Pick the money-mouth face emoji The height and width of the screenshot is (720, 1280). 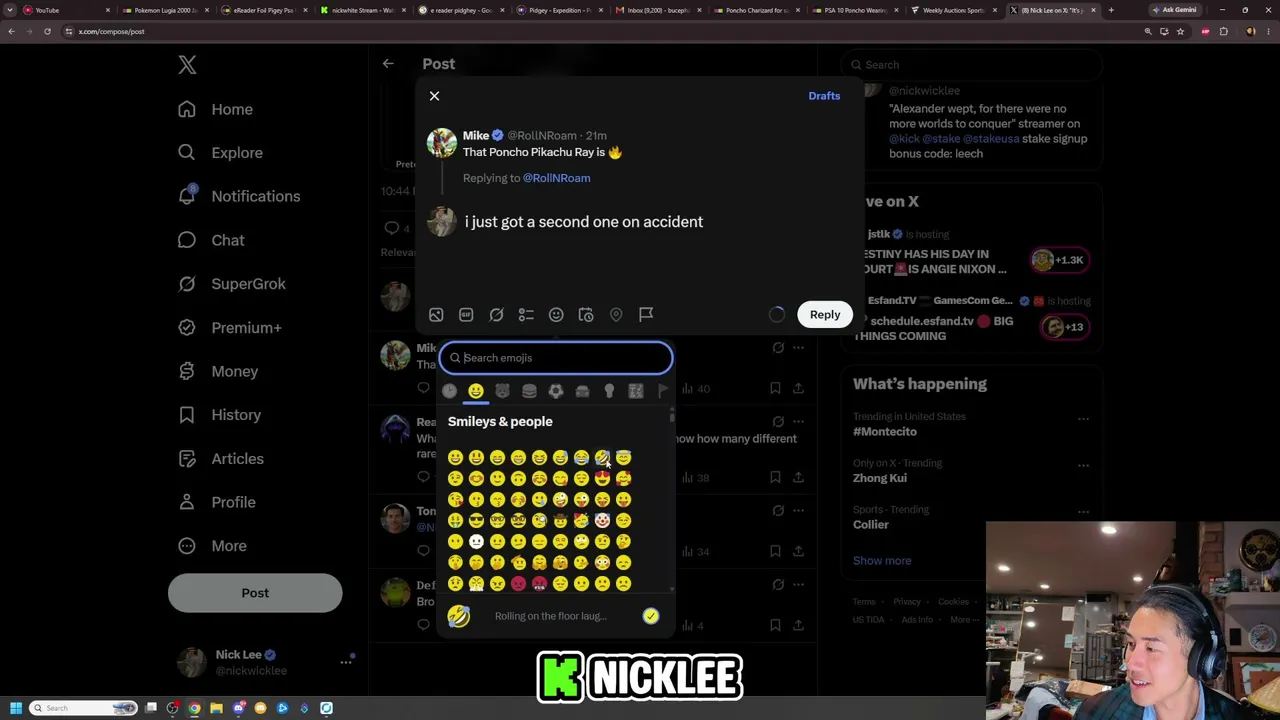tap(455, 521)
